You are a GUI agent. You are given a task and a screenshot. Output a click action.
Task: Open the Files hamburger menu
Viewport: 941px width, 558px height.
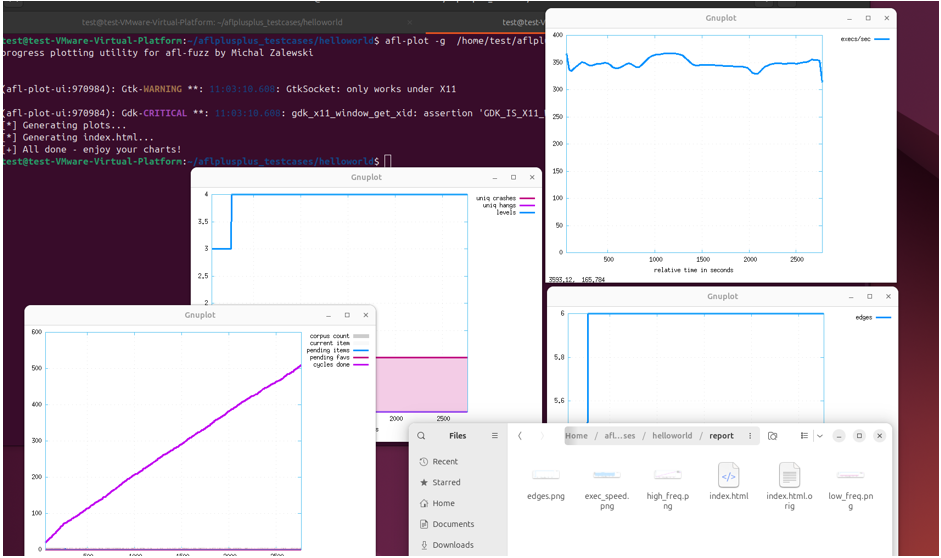(495, 436)
